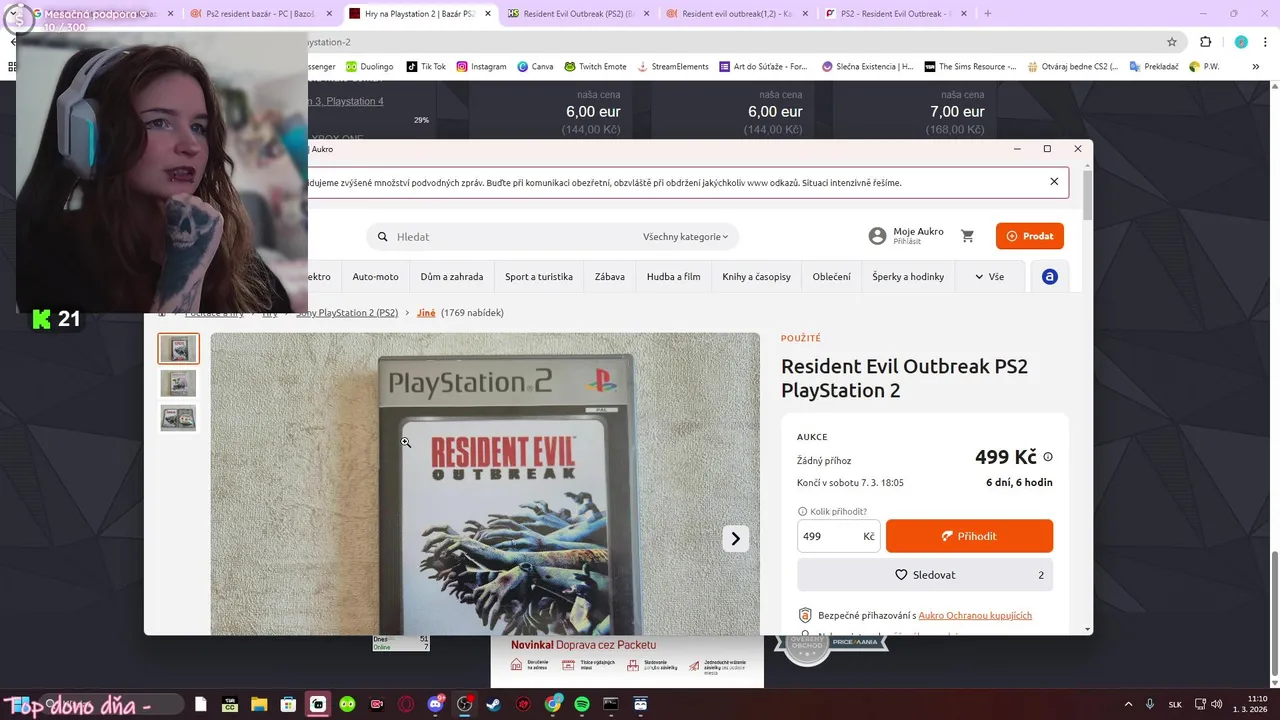The width and height of the screenshot is (1280, 720).
Task: Open The Sims Resource bookmark
Action: pos(970,67)
